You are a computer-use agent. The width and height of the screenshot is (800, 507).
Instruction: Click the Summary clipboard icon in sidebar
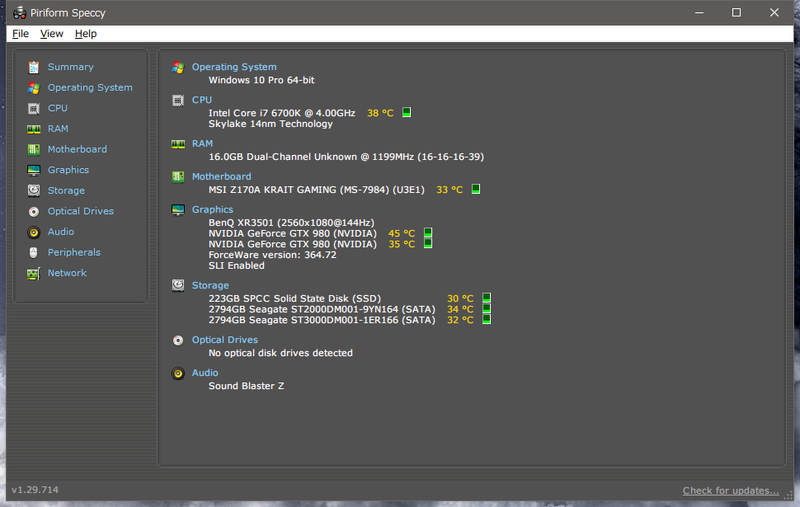34,67
